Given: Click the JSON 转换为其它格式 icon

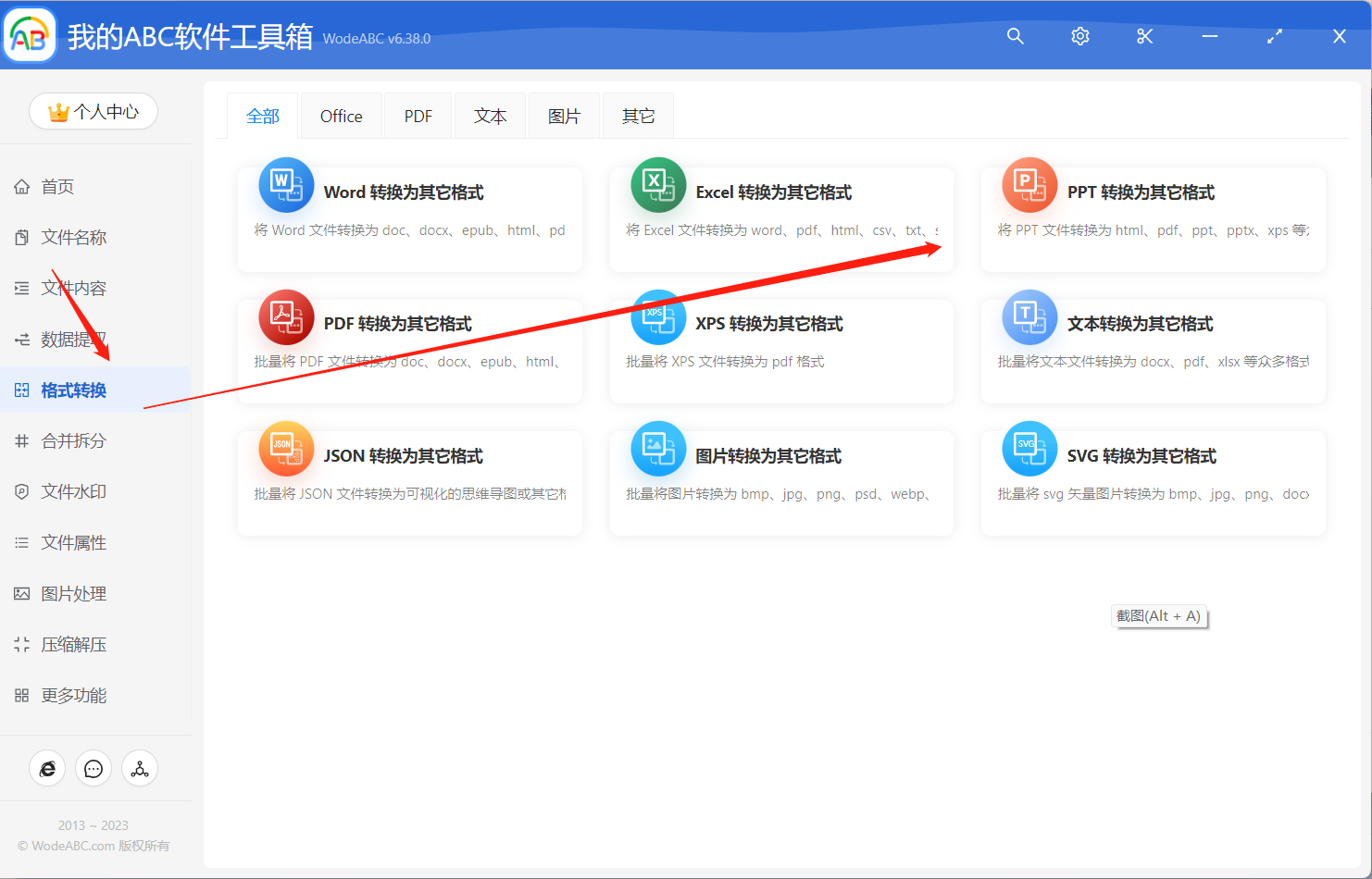Looking at the screenshot, I should click(x=285, y=448).
